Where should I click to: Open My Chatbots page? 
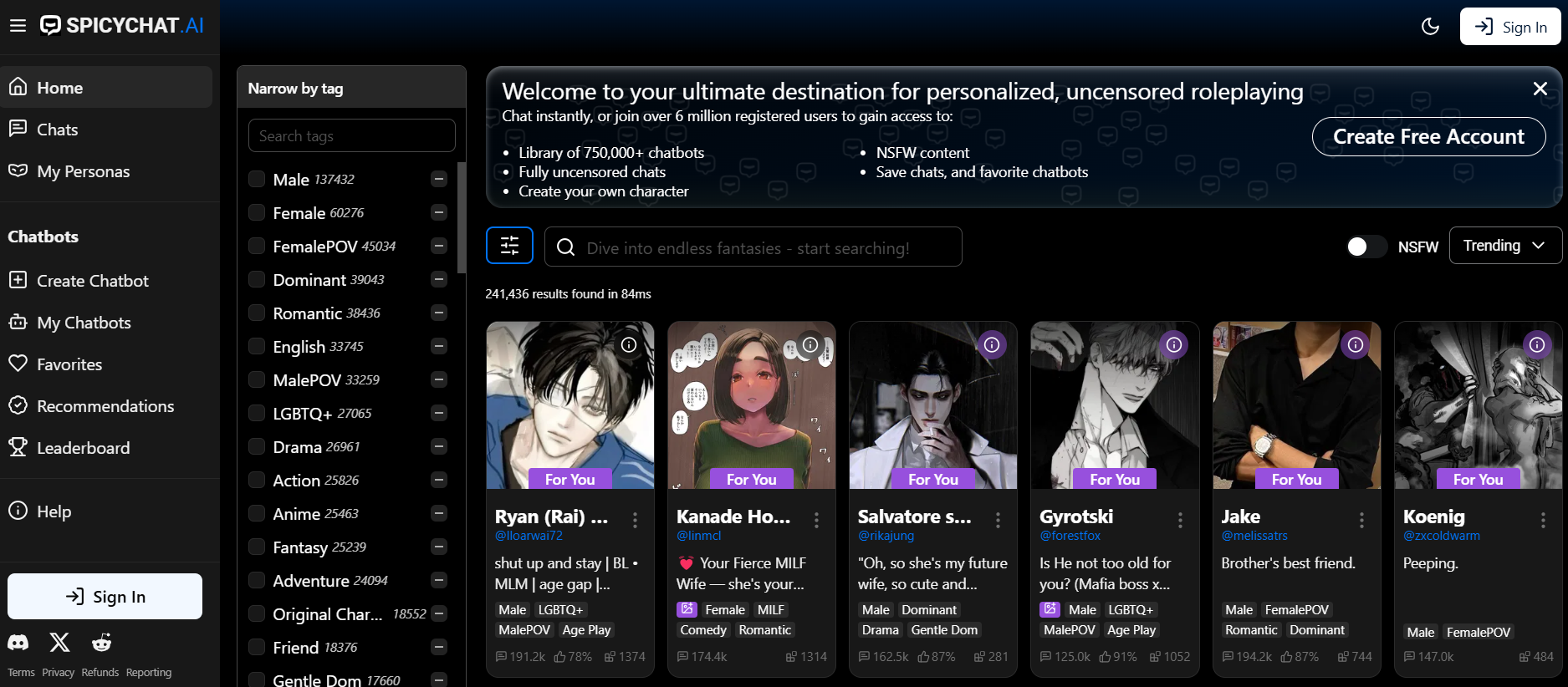point(106,322)
